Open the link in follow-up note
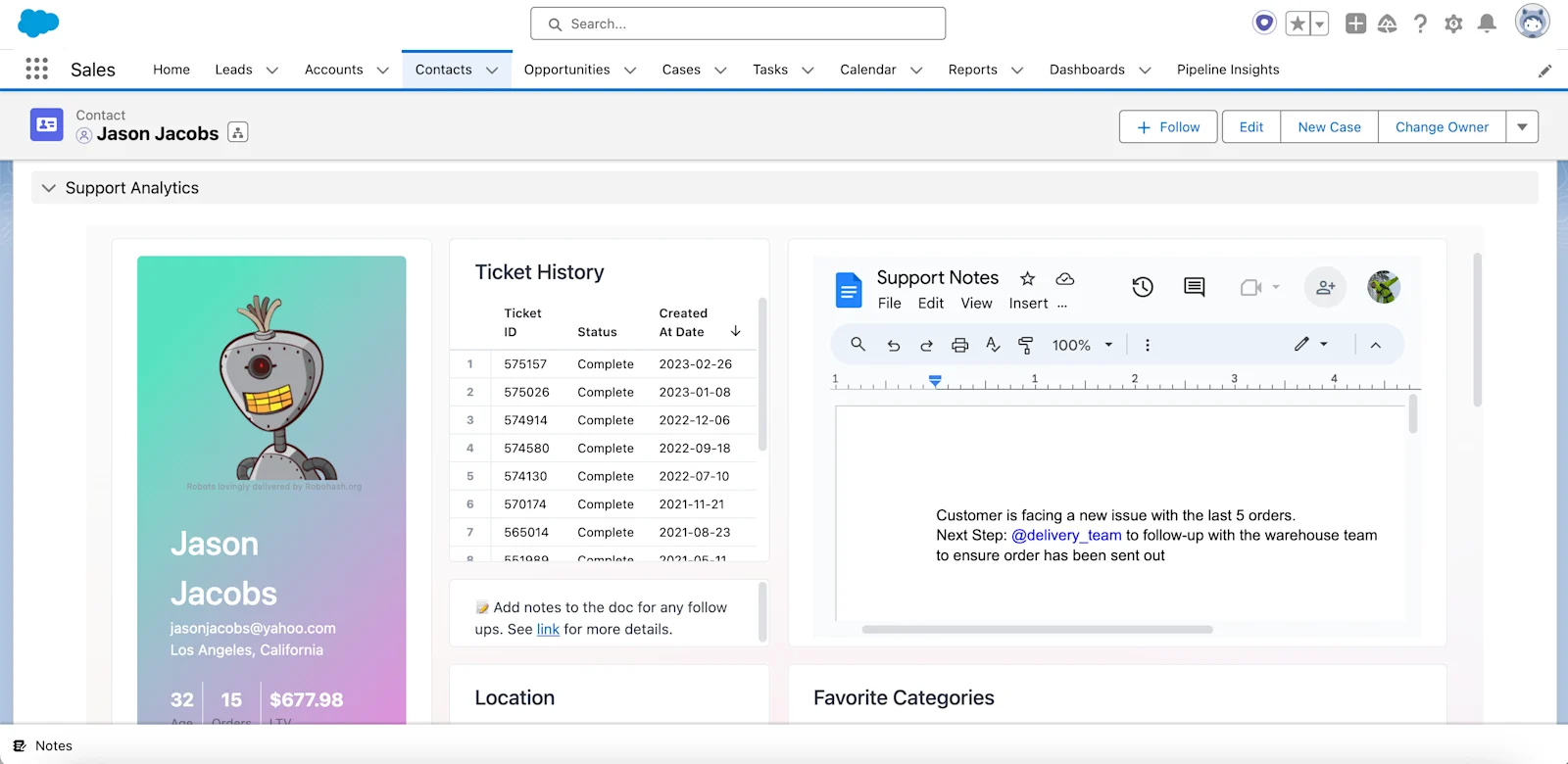 coord(548,629)
